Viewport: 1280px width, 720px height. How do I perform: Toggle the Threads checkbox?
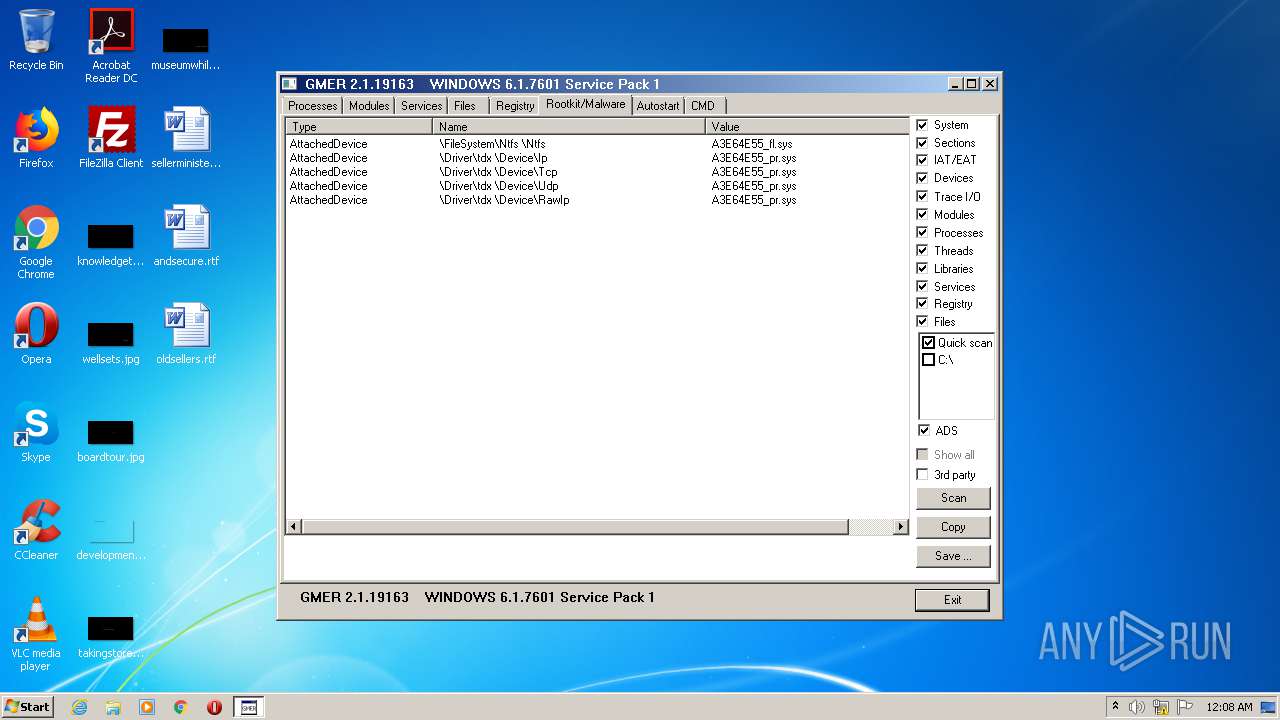click(922, 250)
